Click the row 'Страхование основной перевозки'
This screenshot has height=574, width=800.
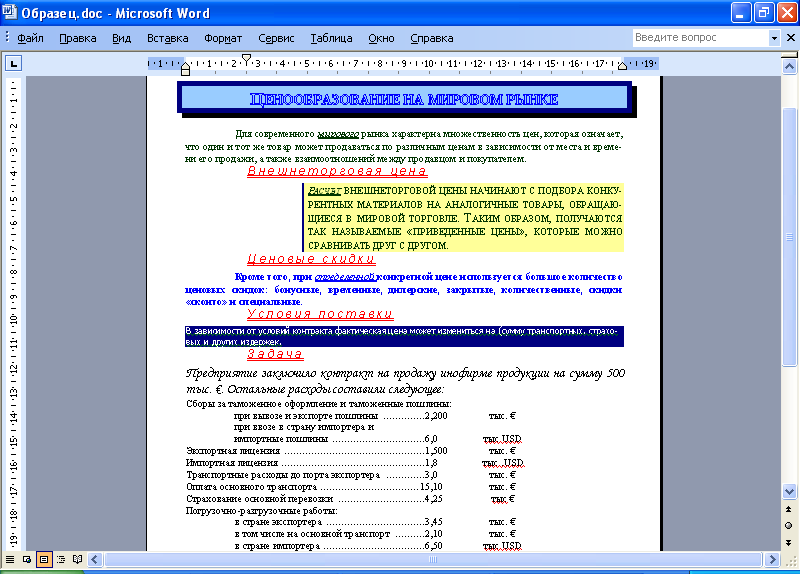pyautogui.click(x=351, y=498)
